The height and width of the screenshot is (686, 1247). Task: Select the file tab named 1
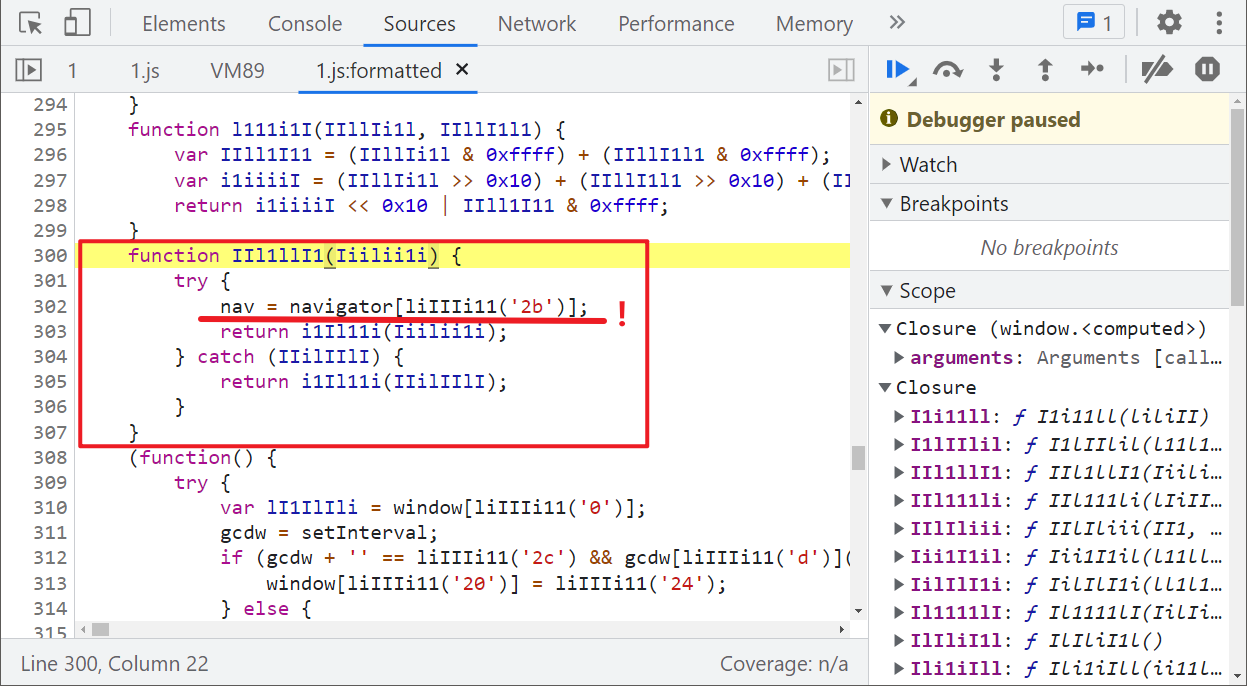[72, 71]
